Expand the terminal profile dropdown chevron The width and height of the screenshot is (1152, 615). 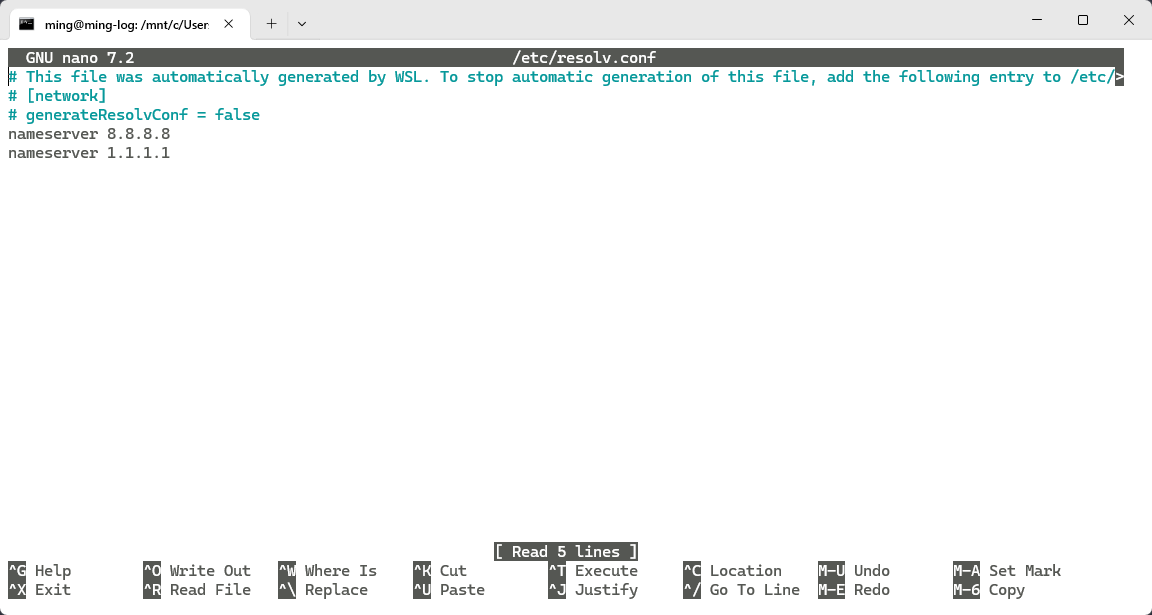pos(302,23)
